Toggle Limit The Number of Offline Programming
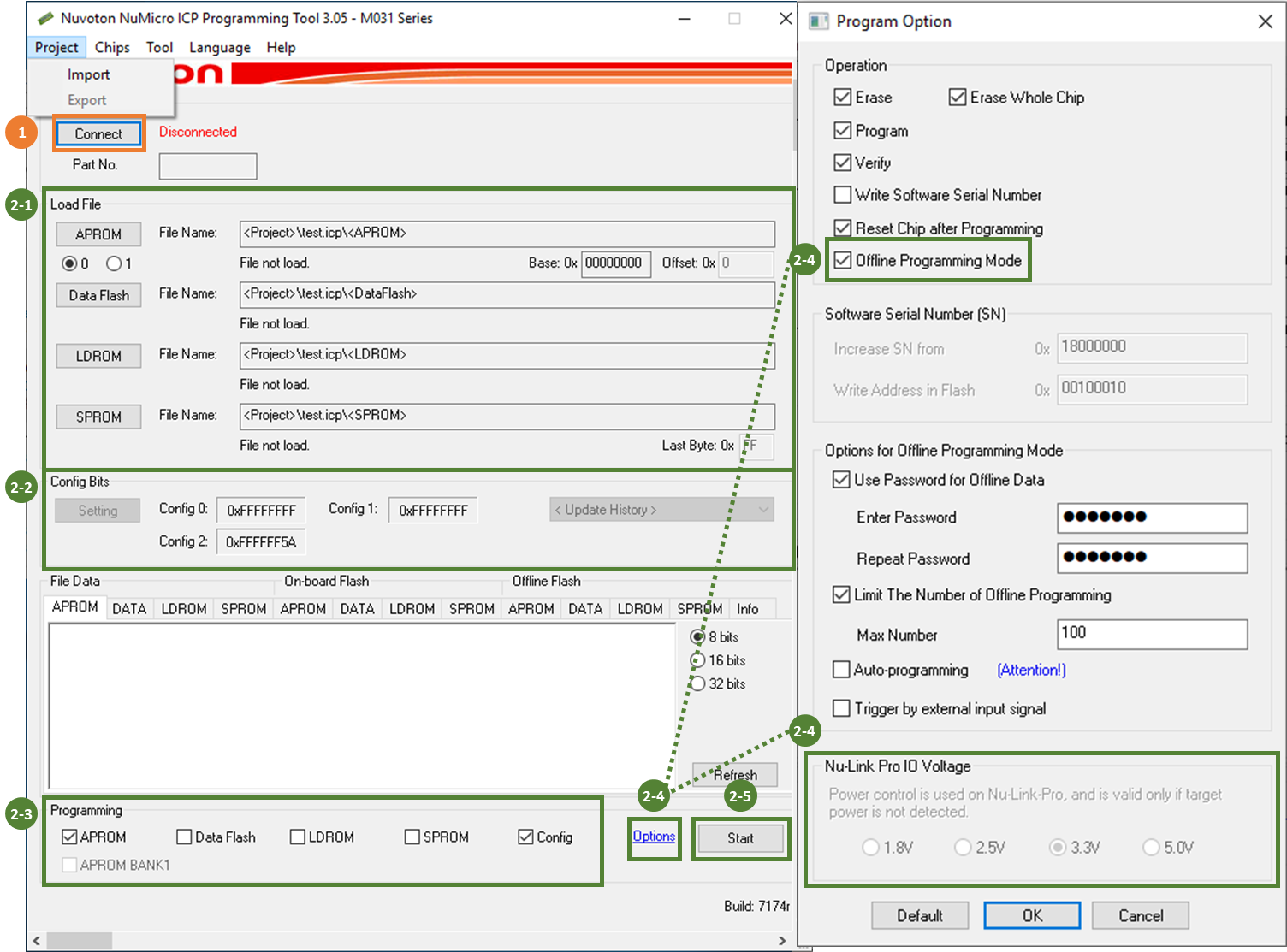The height and width of the screenshot is (952, 1287). (841, 594)
